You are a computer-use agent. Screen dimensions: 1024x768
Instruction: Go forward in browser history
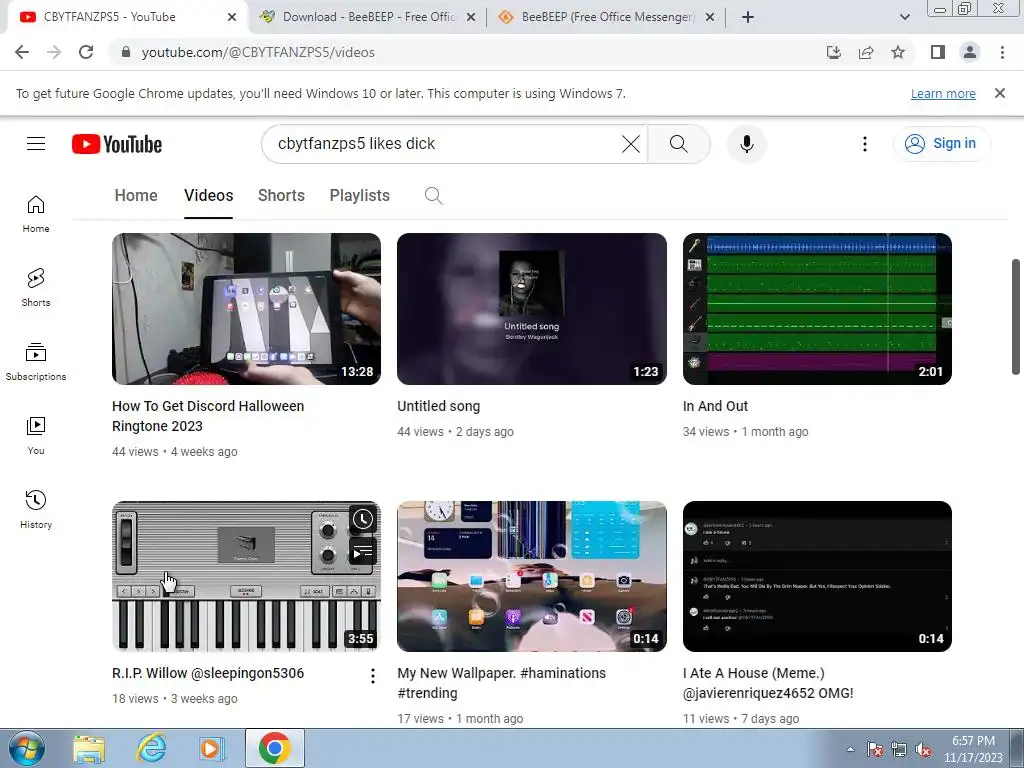click(x=54, y=52)
